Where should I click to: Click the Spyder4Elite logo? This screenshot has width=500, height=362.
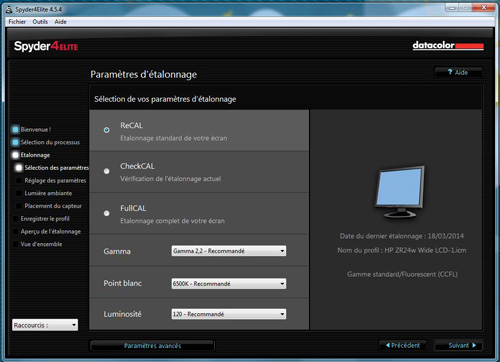[x=46, y=46]
